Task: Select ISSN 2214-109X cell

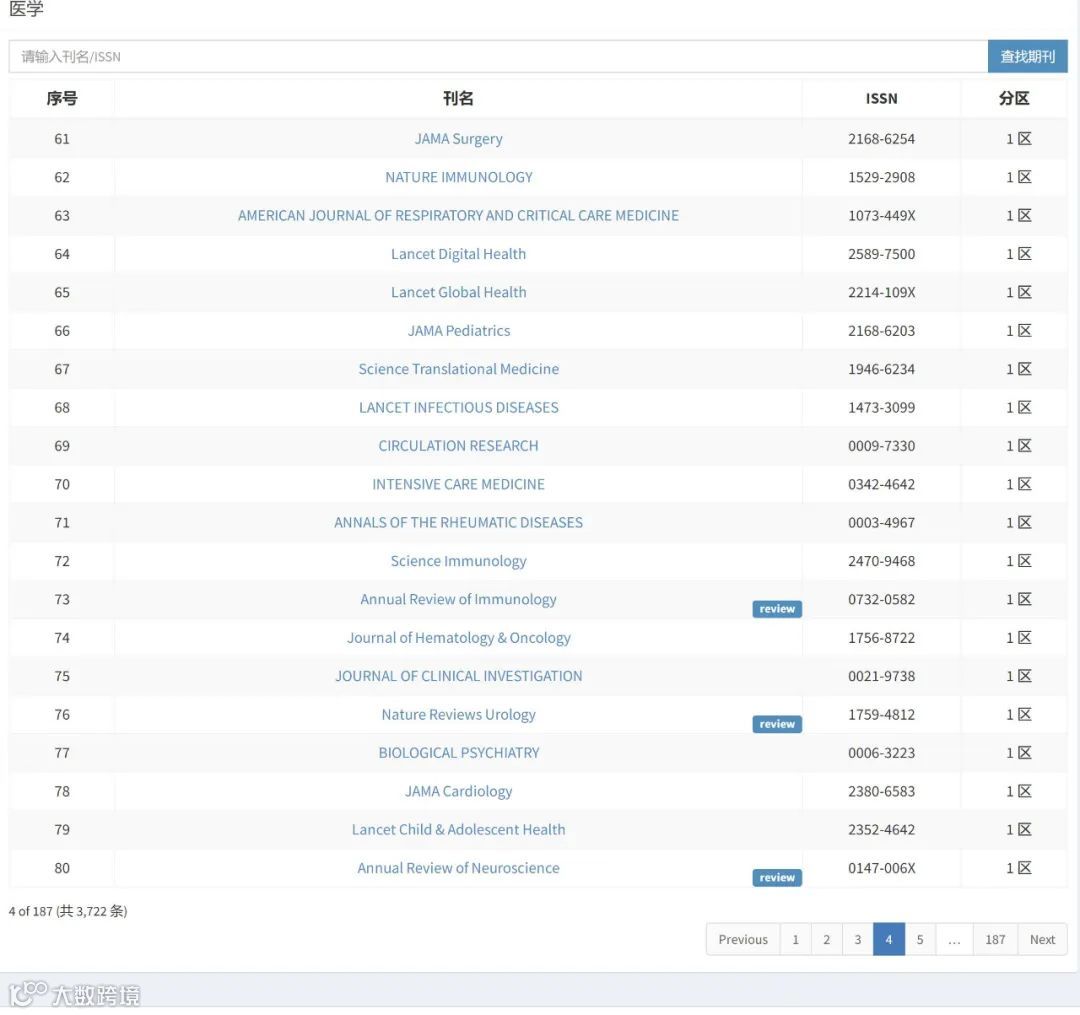Action: (x=882, y=292)
